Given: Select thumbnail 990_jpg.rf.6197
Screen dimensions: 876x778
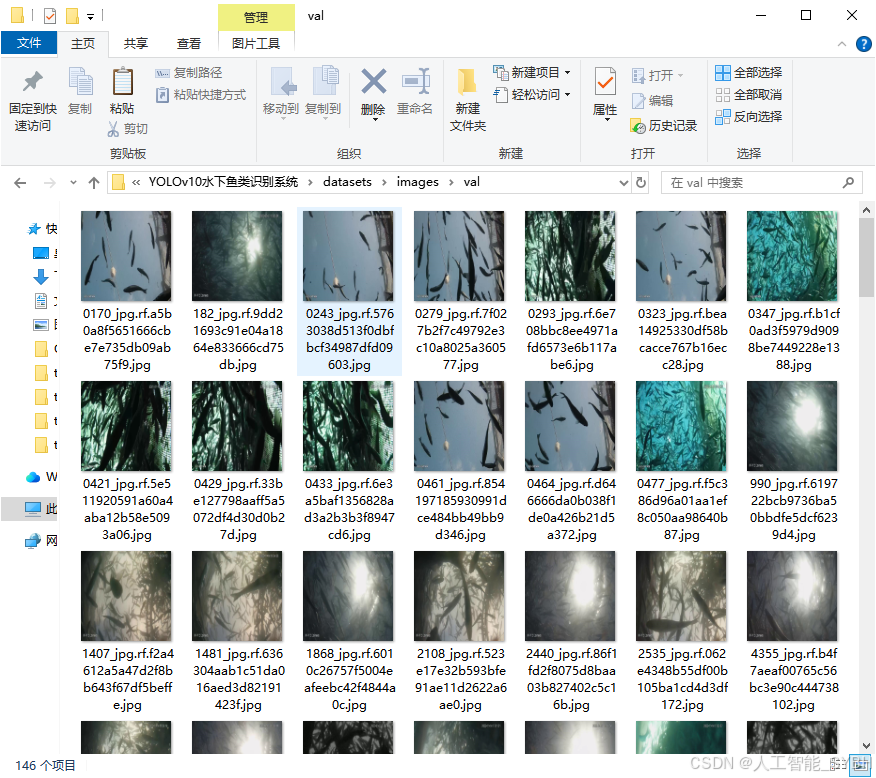Looking at the screenshot, I should click(792, 426).
